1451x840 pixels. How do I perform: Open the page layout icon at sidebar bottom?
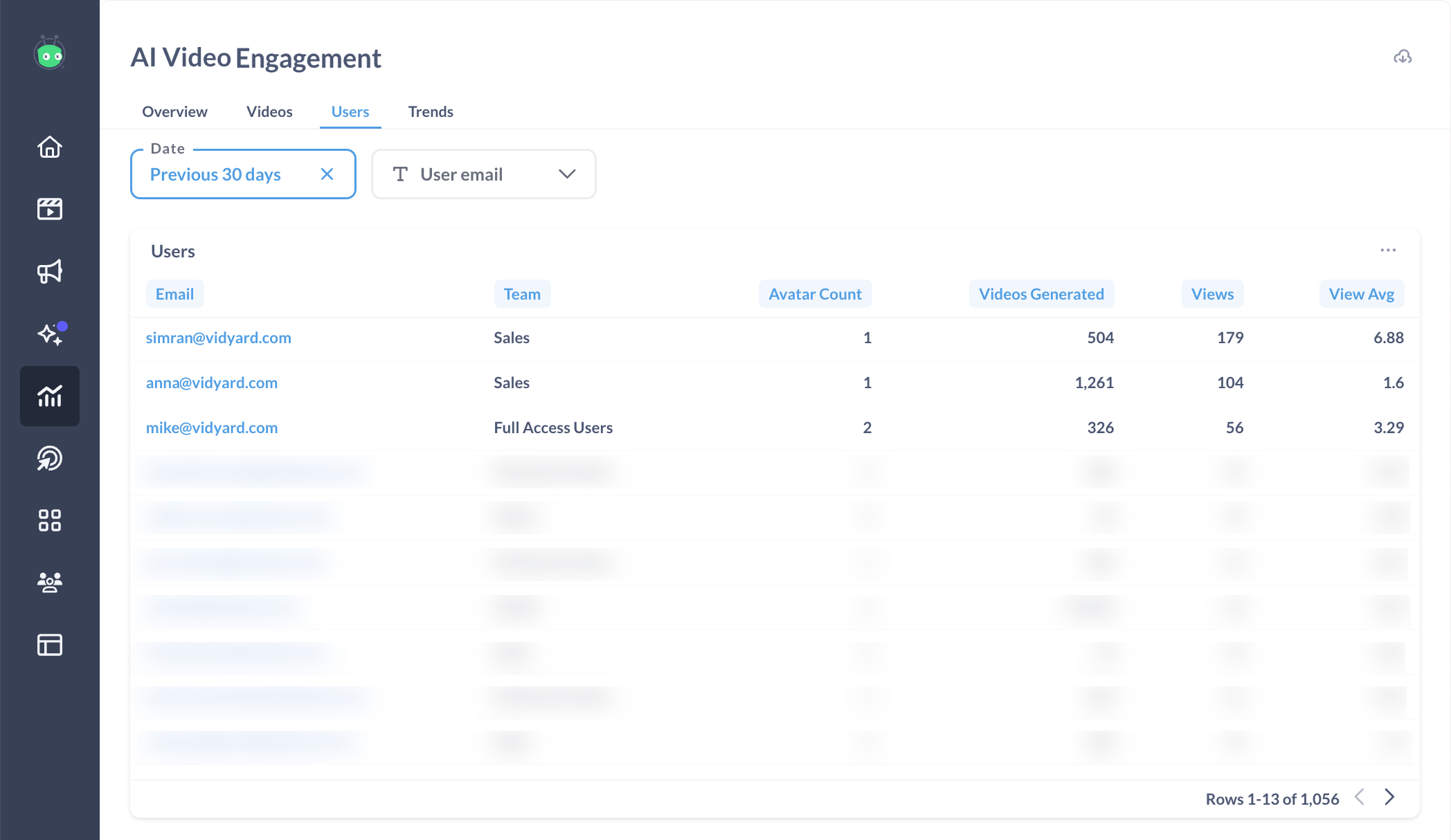(x=49, y=645)
